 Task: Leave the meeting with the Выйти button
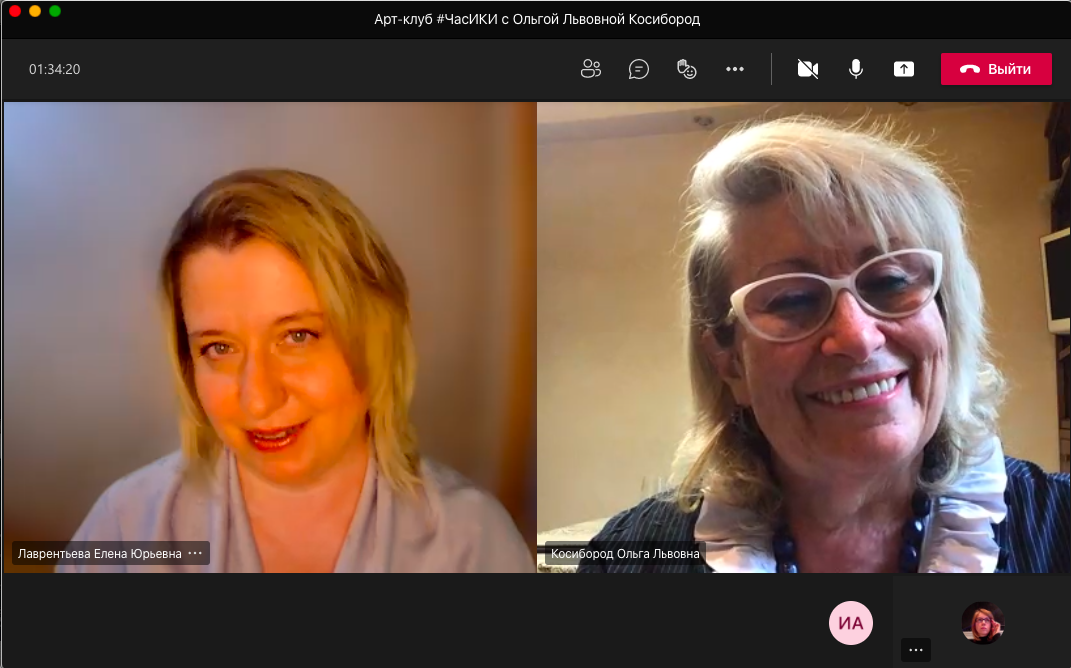(x=996, y=69)
